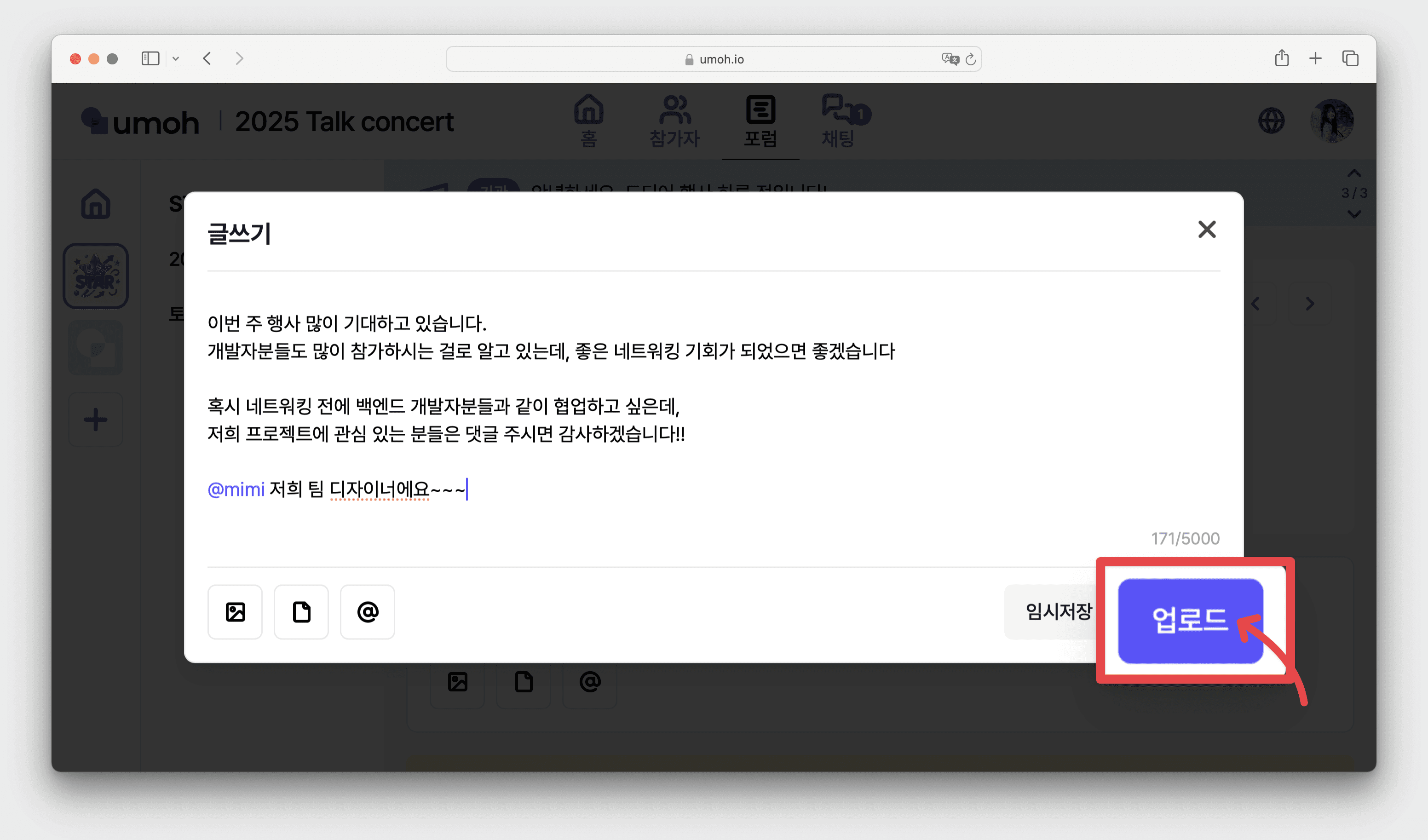Viewport: 1428px width, 840px height.
Task: Close the 글쓰기 dialog with X
Action: [1206, 230]
